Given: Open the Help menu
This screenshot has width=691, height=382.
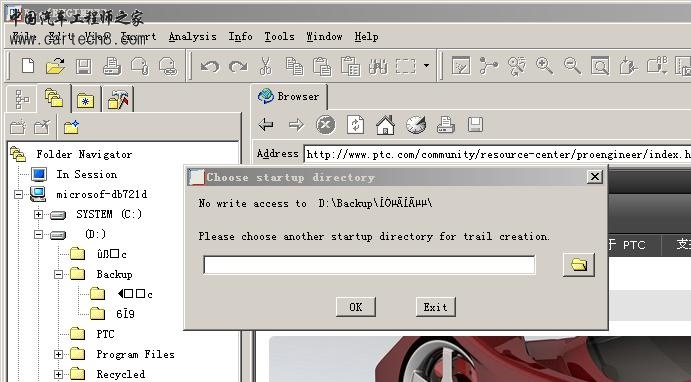Looking at the screenshot, I should point(366,37).
